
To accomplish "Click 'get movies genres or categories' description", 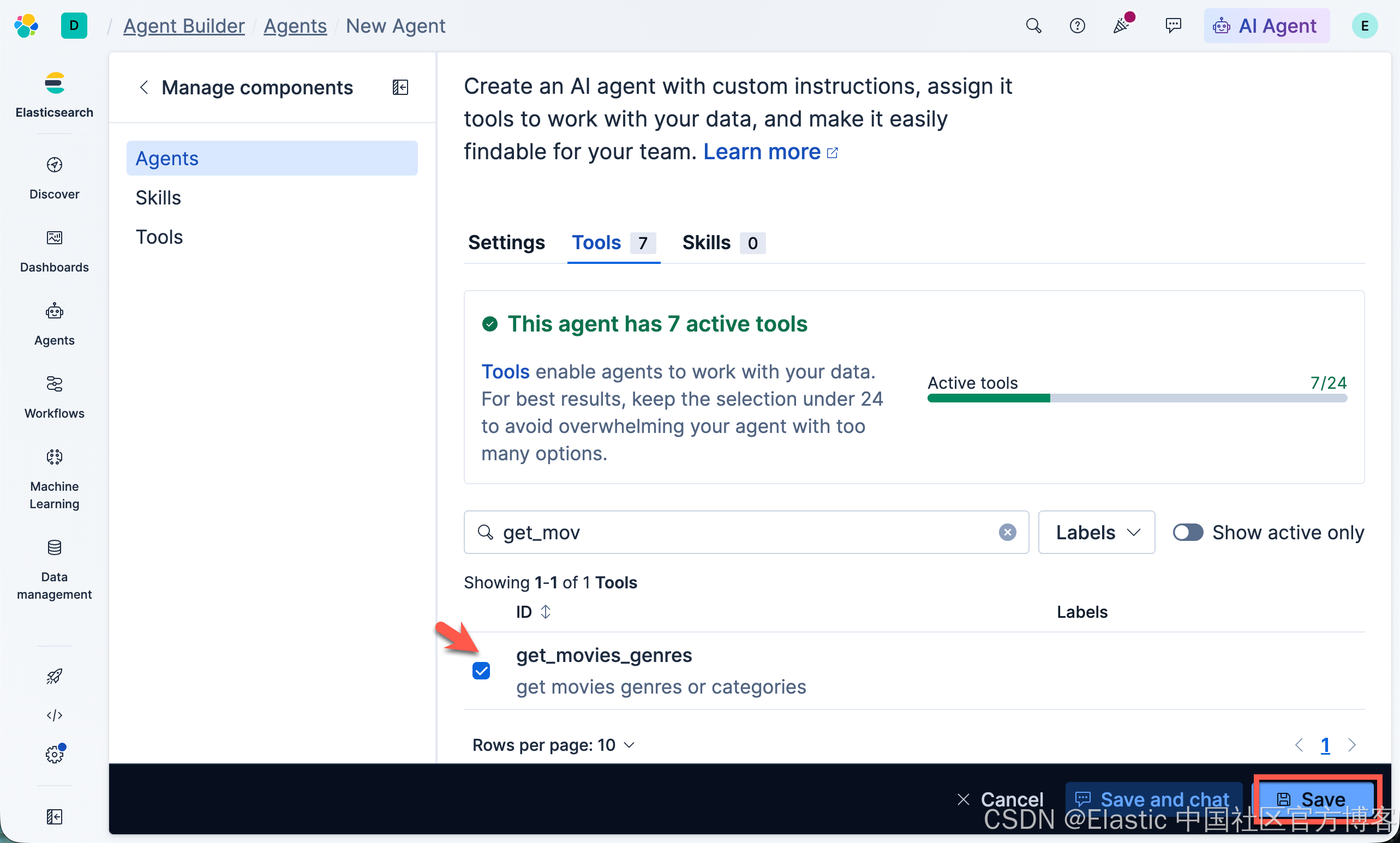I will click(661, 687).
